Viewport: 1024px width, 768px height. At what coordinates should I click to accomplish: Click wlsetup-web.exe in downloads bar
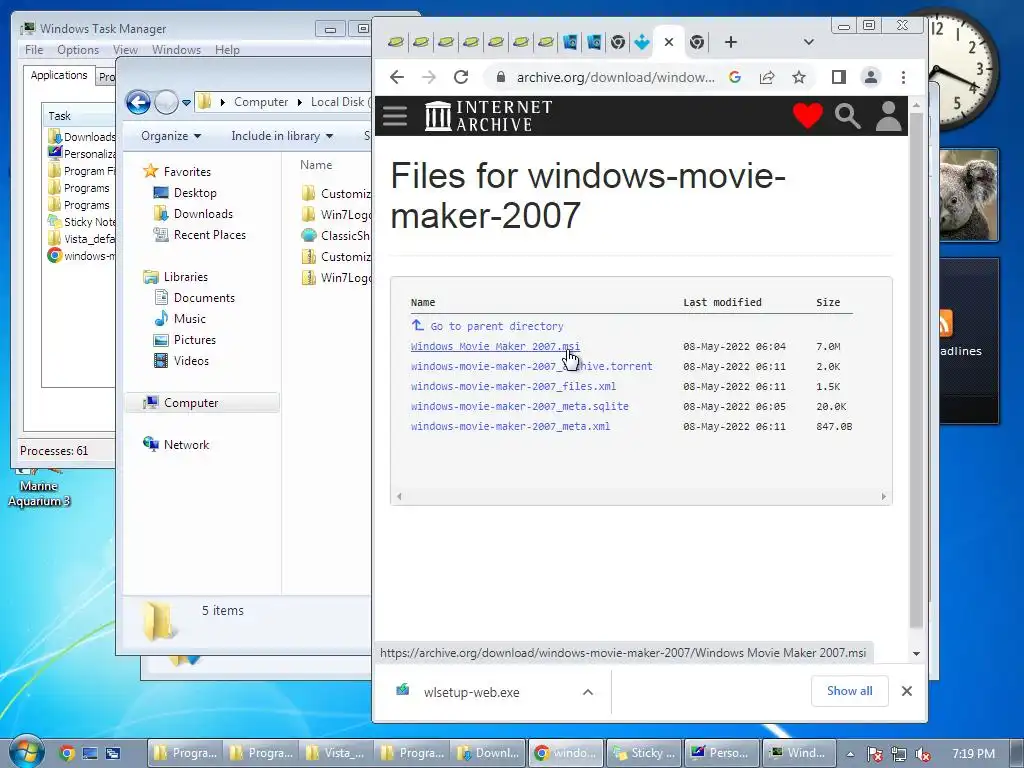[472, 692]
